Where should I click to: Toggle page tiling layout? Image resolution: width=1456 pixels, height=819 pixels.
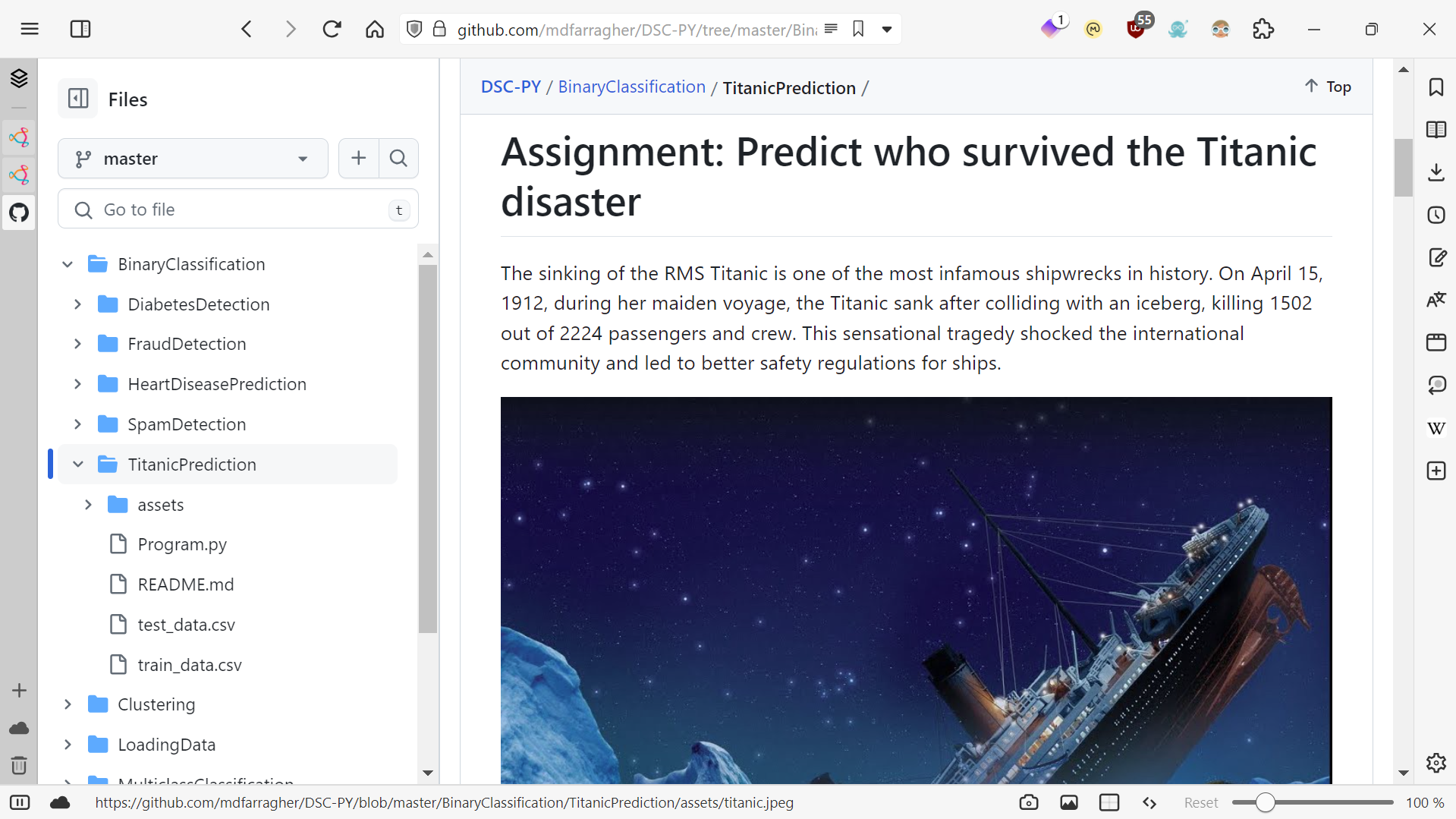(1109, 802)
